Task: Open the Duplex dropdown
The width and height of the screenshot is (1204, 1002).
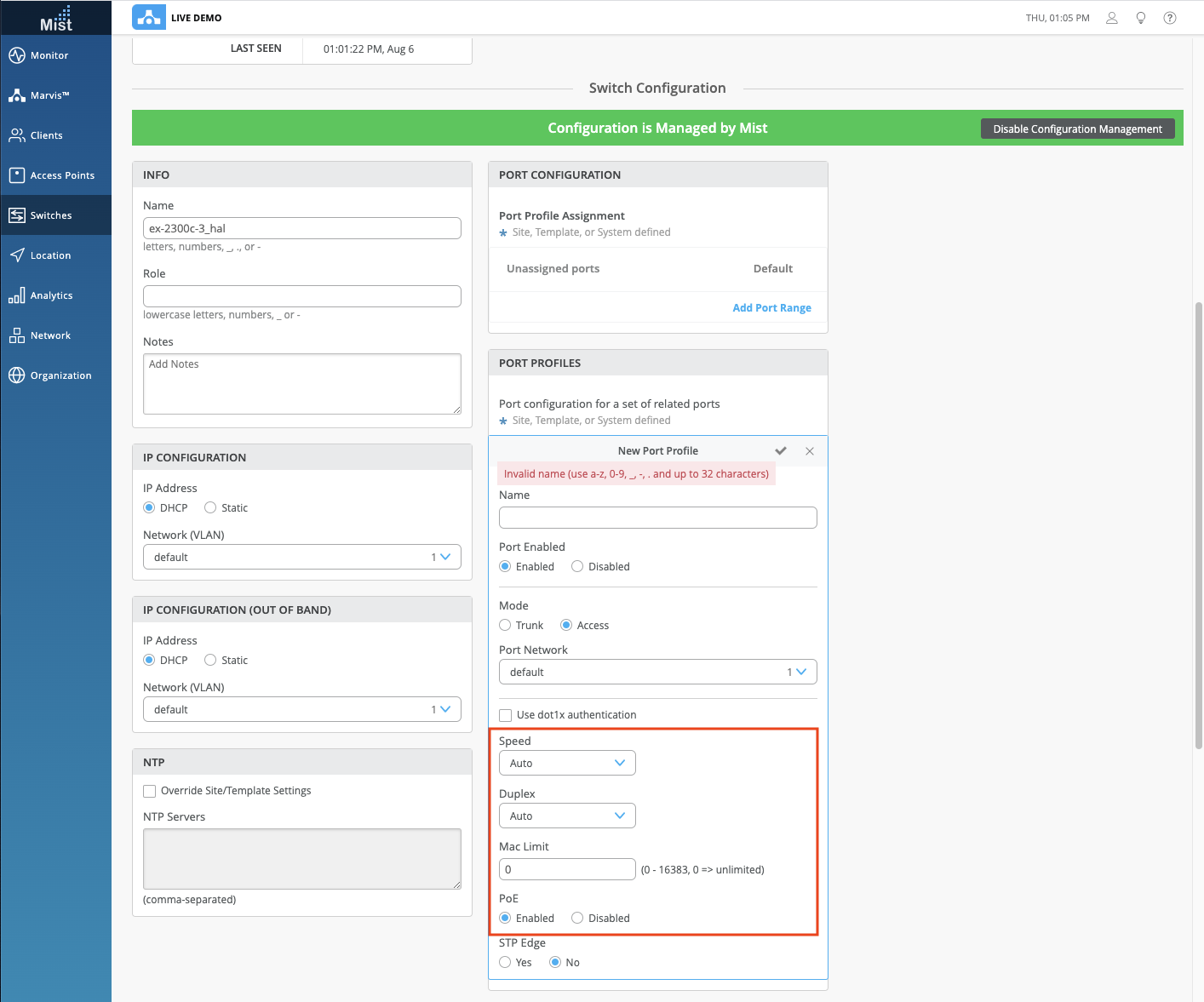Action: pyautogui.click(x=567, y=816)
